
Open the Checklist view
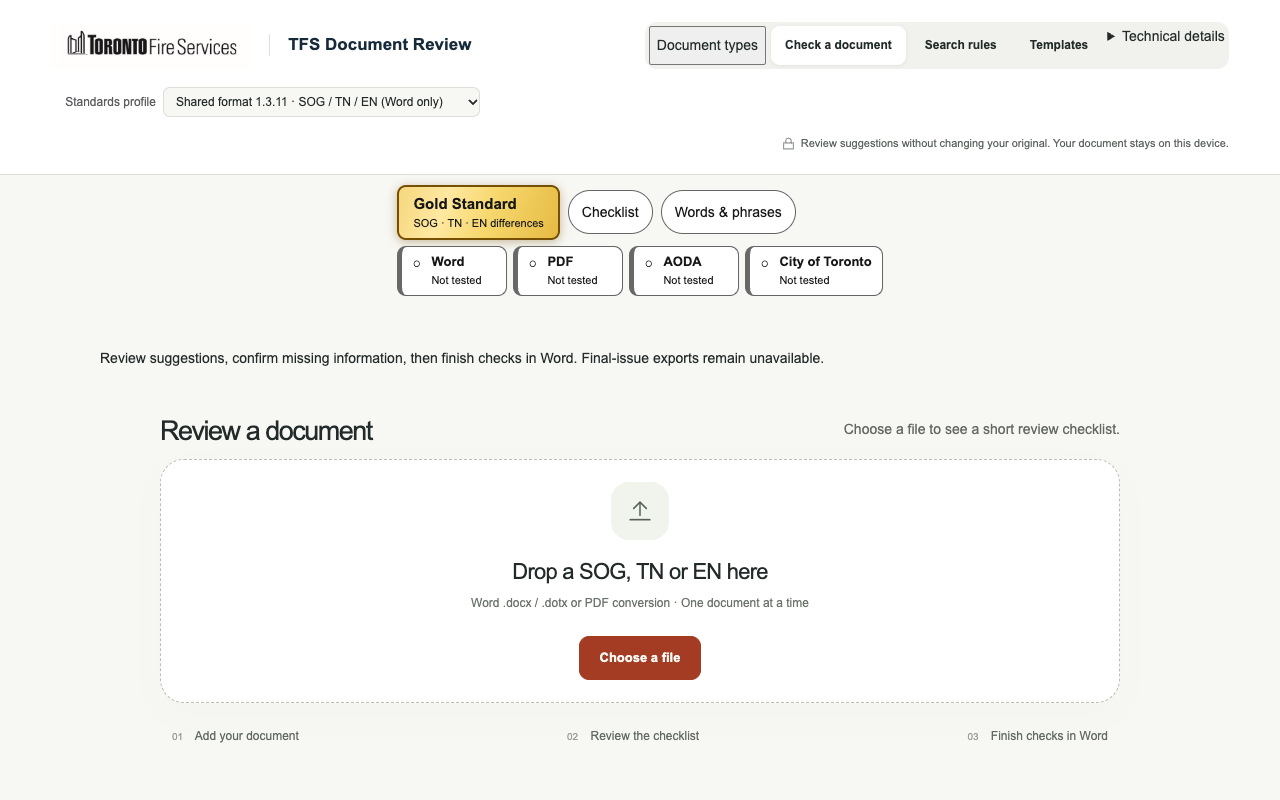tap(610, 212)
